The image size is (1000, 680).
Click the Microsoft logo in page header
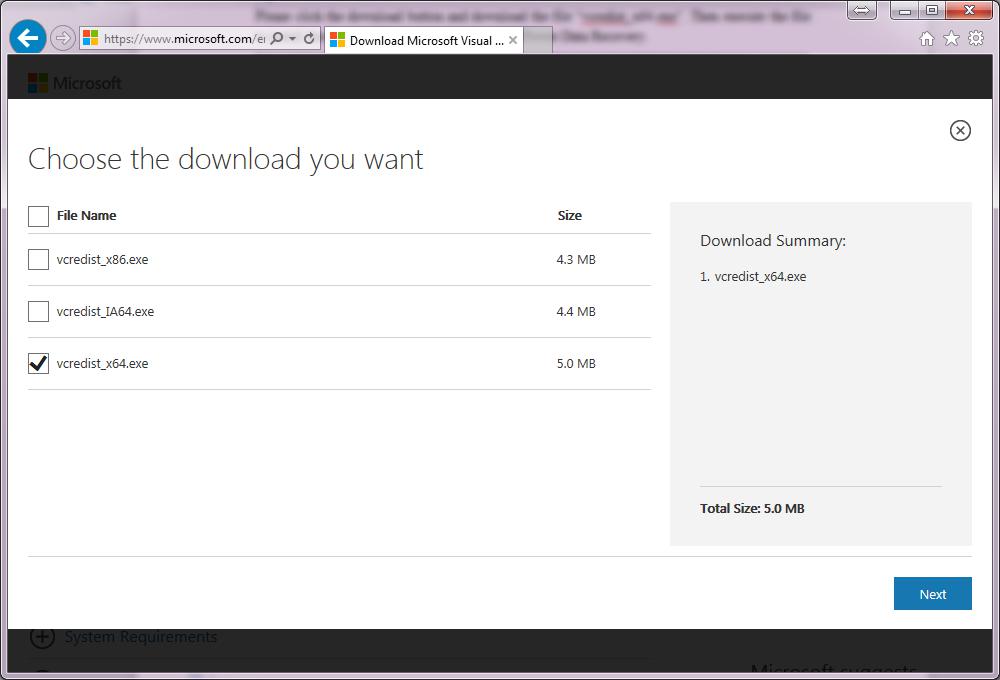pyautogui.click(x=75, y=83)
